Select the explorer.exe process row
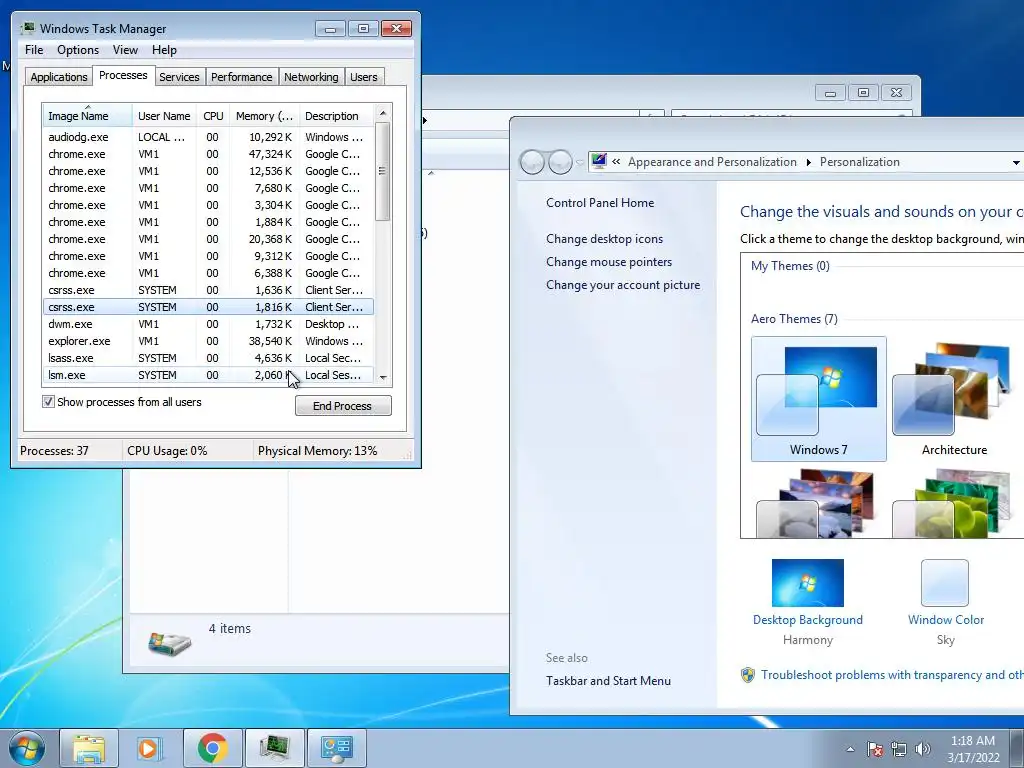This screenshot has height=768, width=1024. point(208,341)
